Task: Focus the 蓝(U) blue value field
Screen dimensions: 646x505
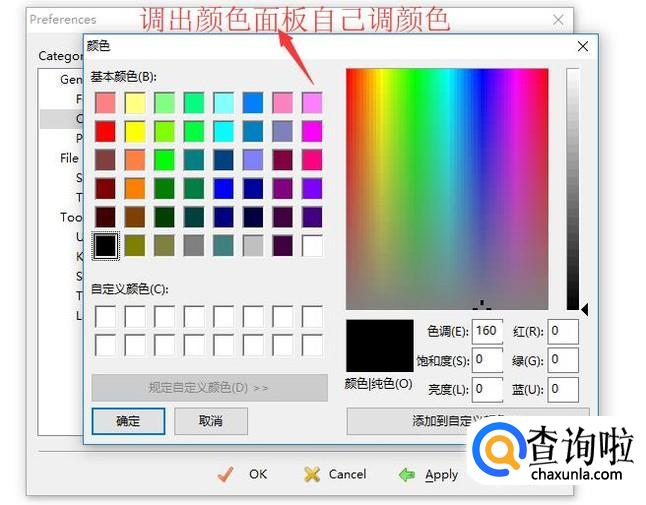Action: click(563, 389)
